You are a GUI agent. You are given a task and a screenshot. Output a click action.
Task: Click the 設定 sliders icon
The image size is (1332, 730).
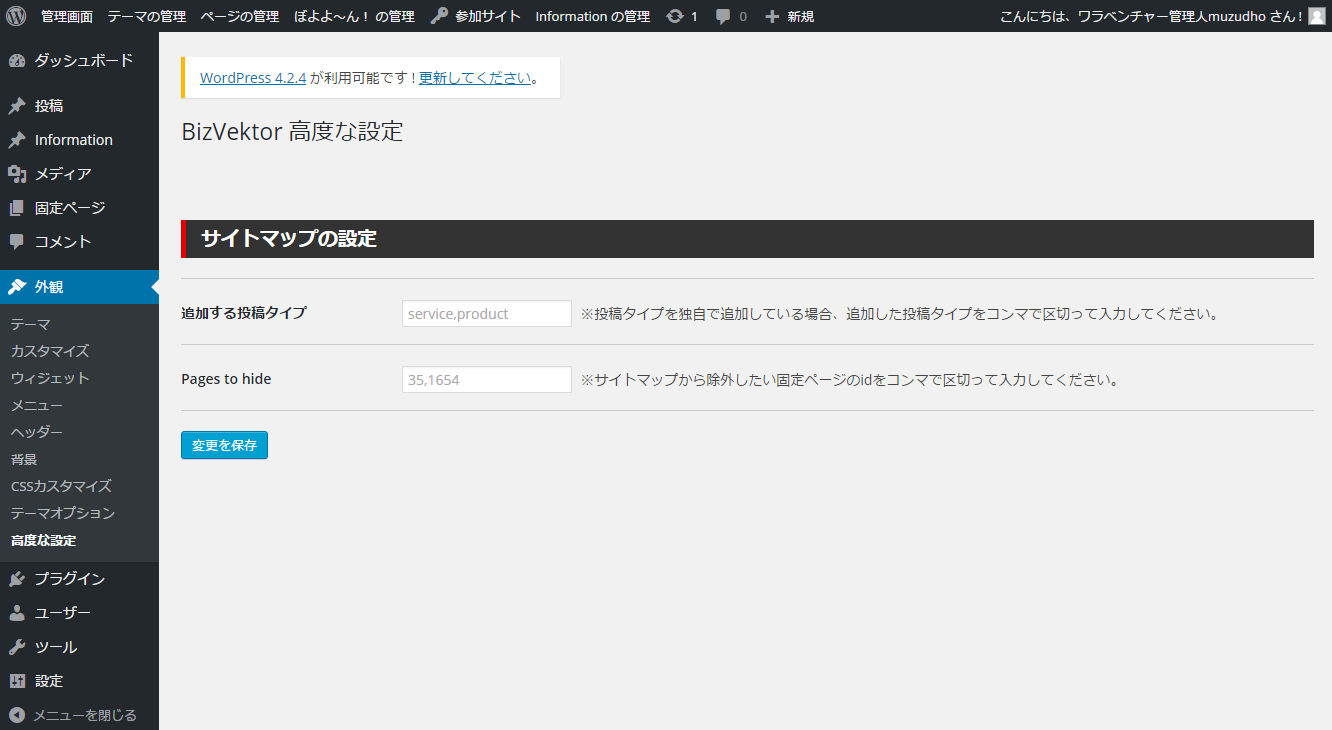point(17,681)
